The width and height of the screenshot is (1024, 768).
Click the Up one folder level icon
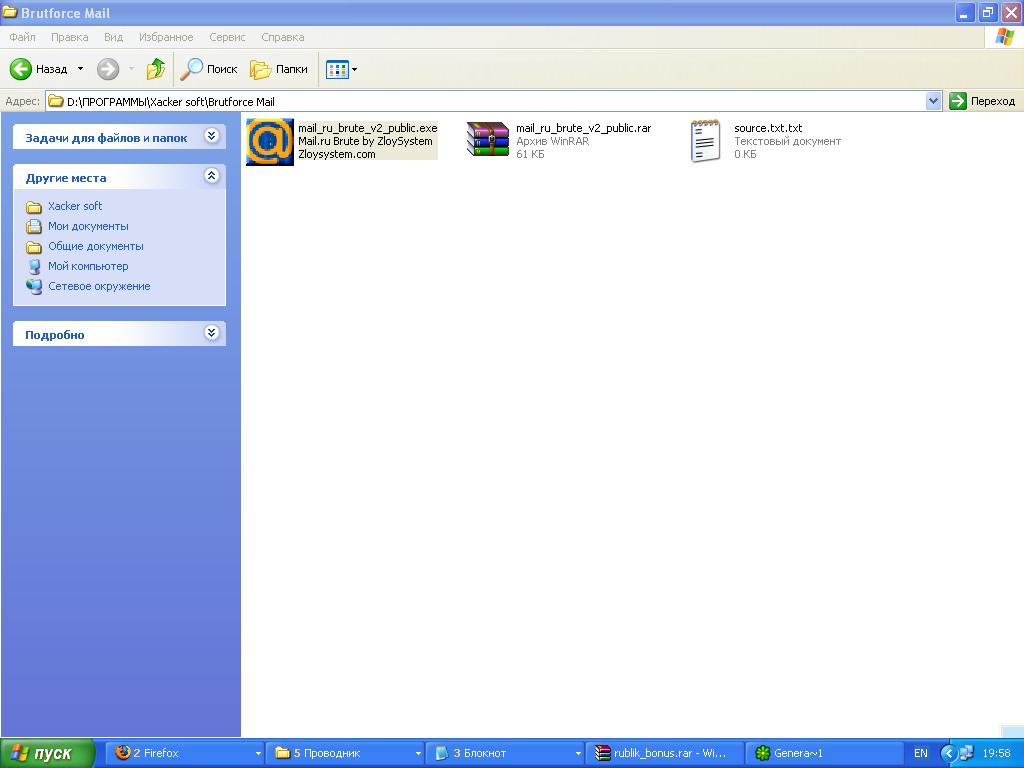(156, 69)
